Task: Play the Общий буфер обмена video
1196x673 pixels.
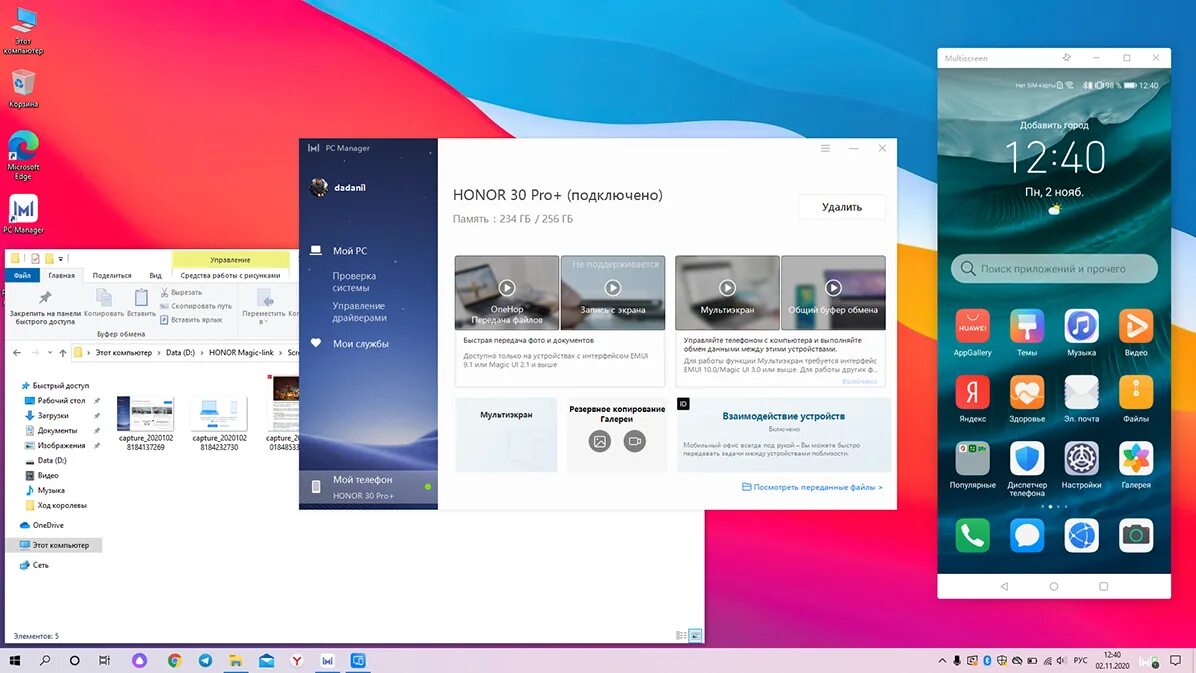Action: [833, 288]
